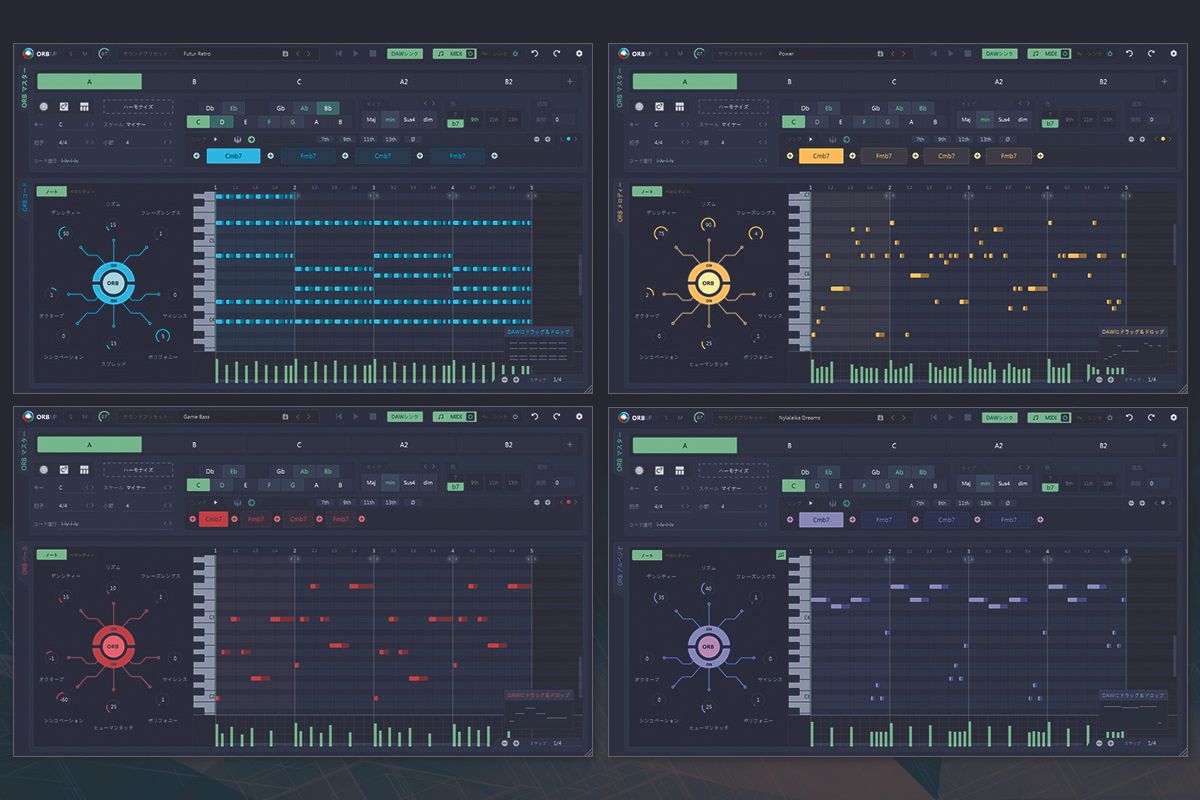Select the Cmb7 chord block in the Power panel
Image resolution: width=1200 pixels, height=800 pixels.
pos(821,155)
